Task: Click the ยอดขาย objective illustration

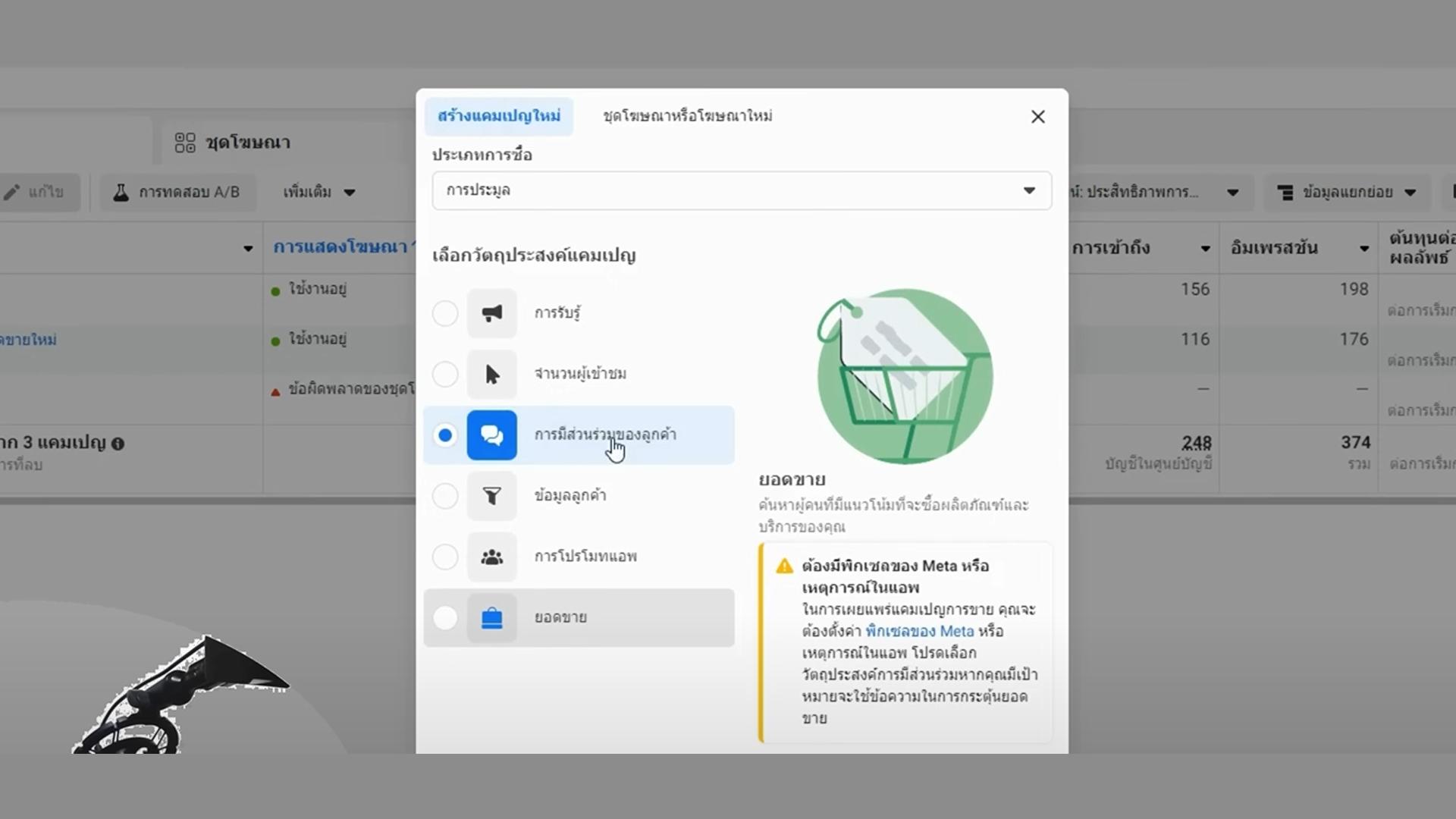Action: point(905,376)
